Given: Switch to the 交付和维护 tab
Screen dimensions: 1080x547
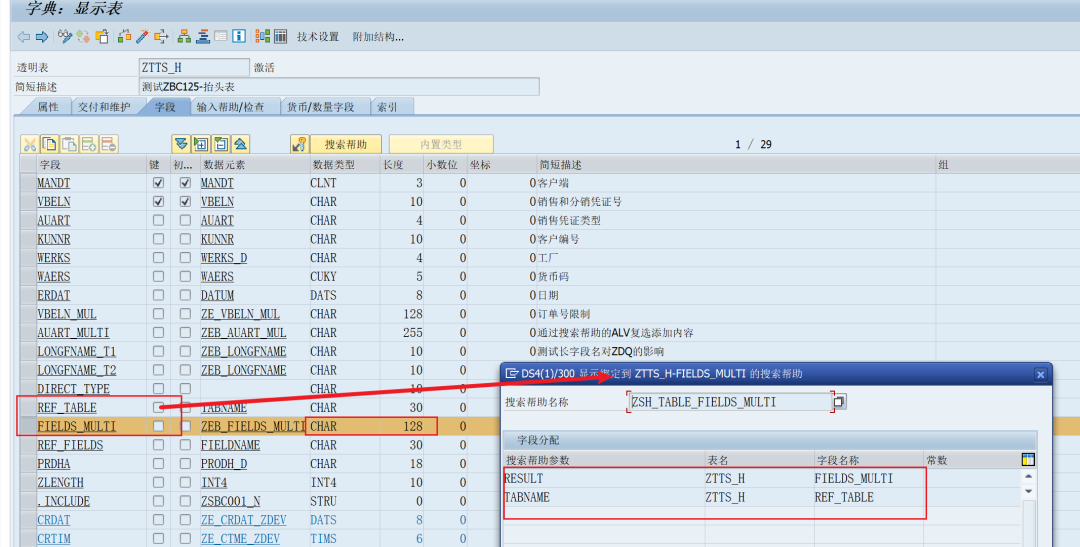Looking at the screenshot, I should click(104, 107).
